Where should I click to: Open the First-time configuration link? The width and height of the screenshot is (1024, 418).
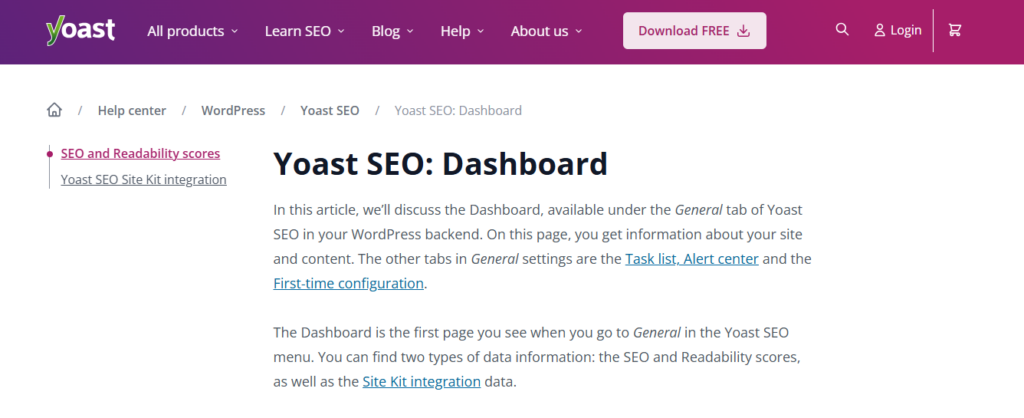coord(348,283)
